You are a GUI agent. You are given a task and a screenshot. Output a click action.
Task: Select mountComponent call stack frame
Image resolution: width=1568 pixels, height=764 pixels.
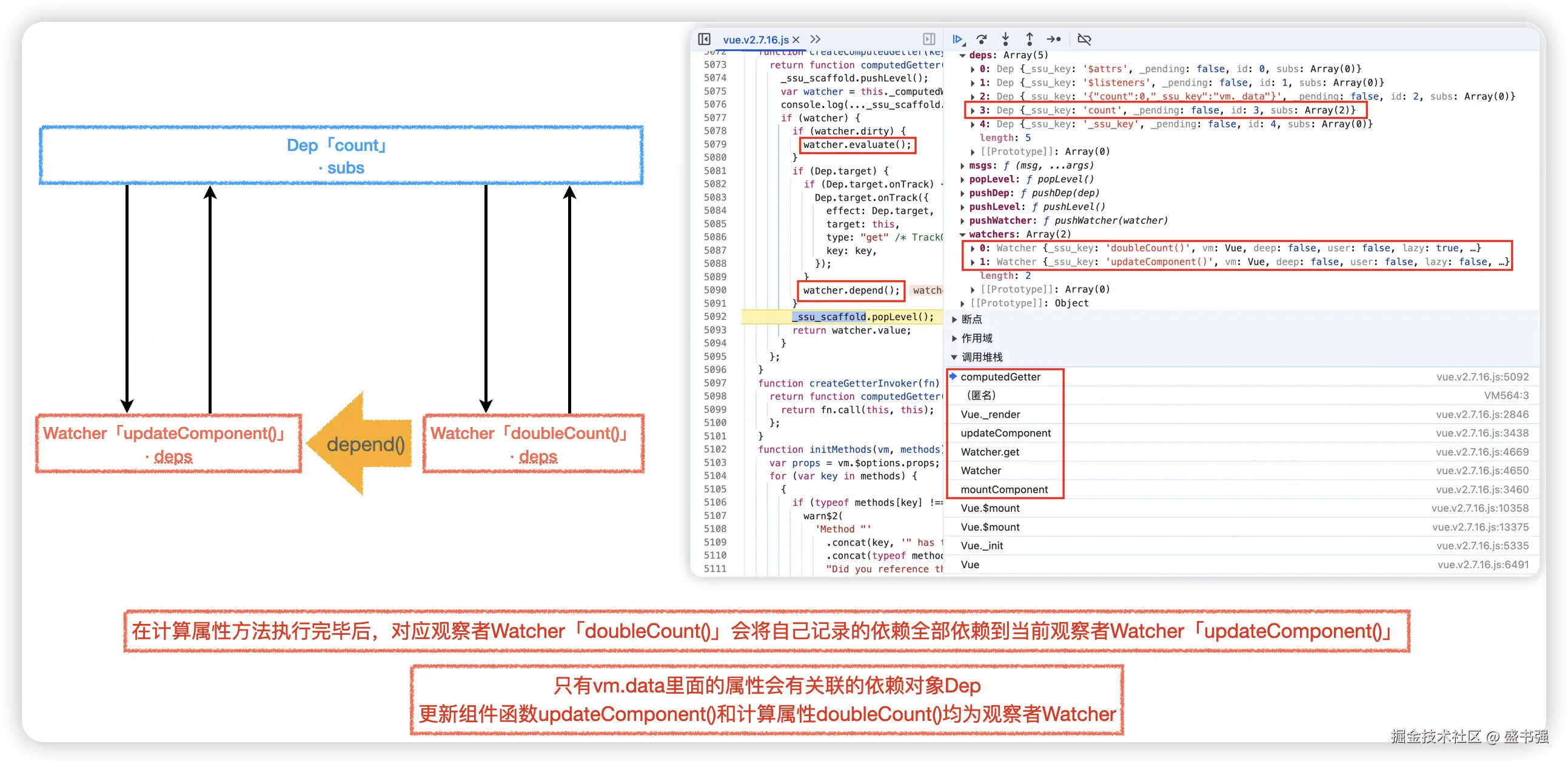point(1003,489)
